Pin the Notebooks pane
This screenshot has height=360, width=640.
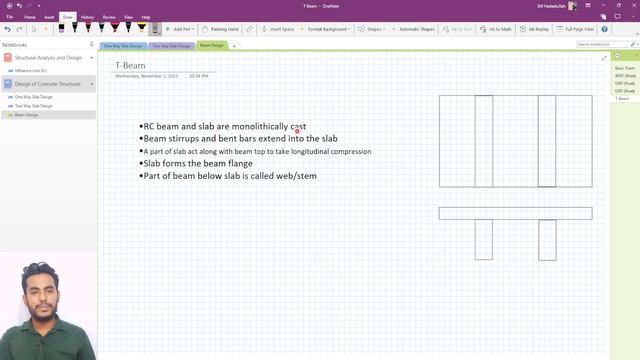click(91, 44)
